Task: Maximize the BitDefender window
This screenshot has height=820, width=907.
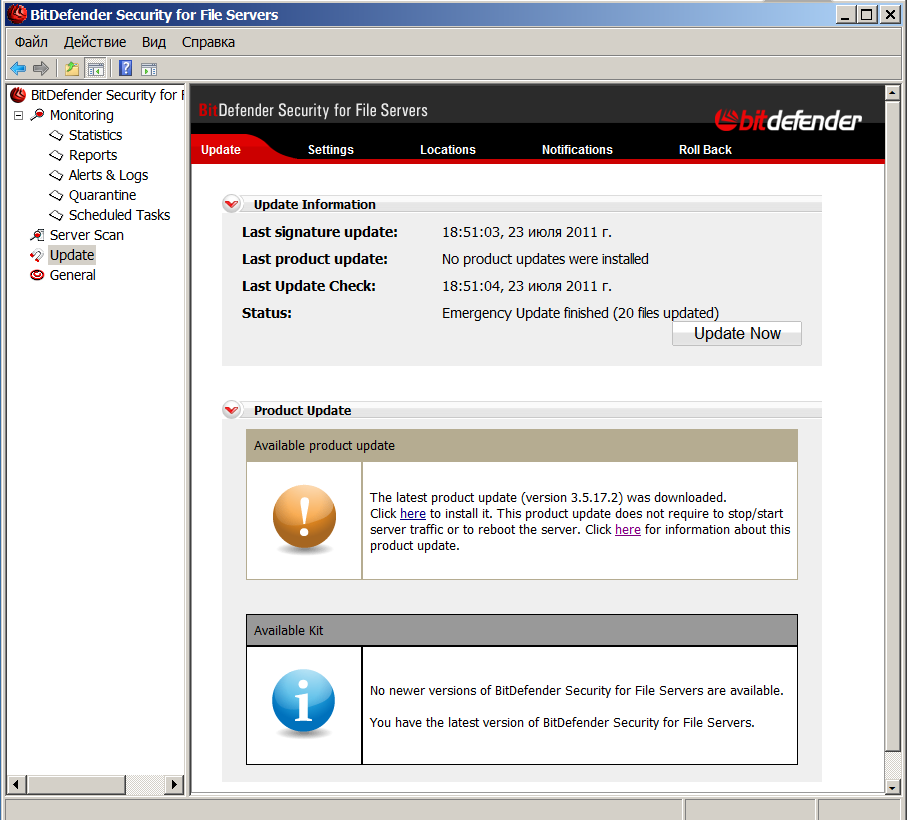Action: point(867,14)
